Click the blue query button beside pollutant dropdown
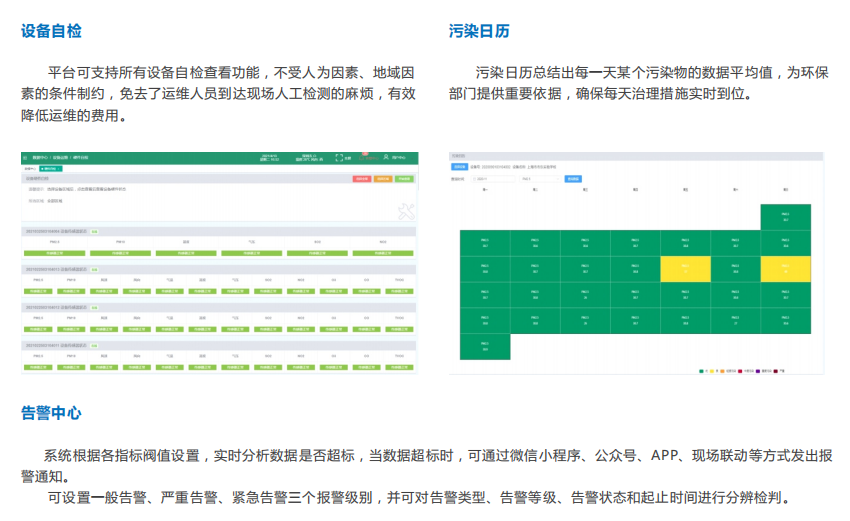 tap(573, 179)
